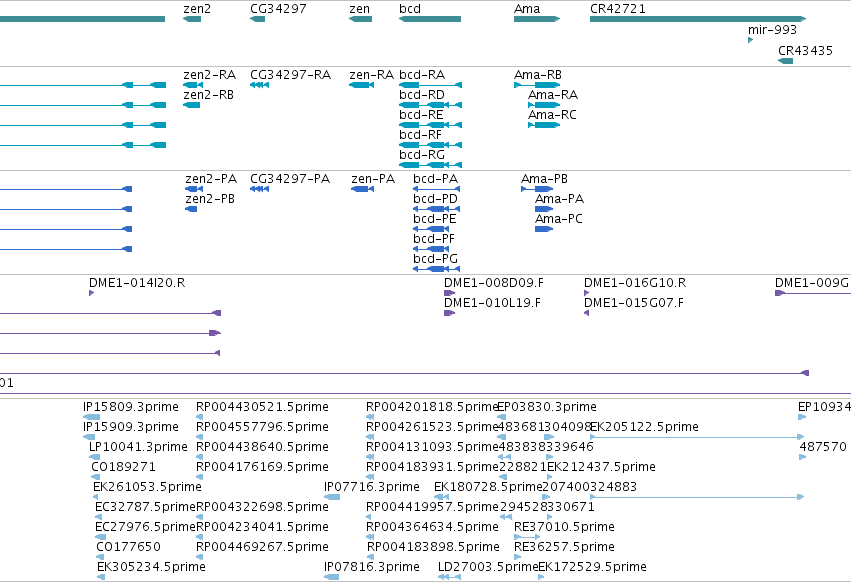Click clone end DME1-010L19.F
Image resolution: width=851 pixels, height=582 pixels.
[x=449, y=313]
